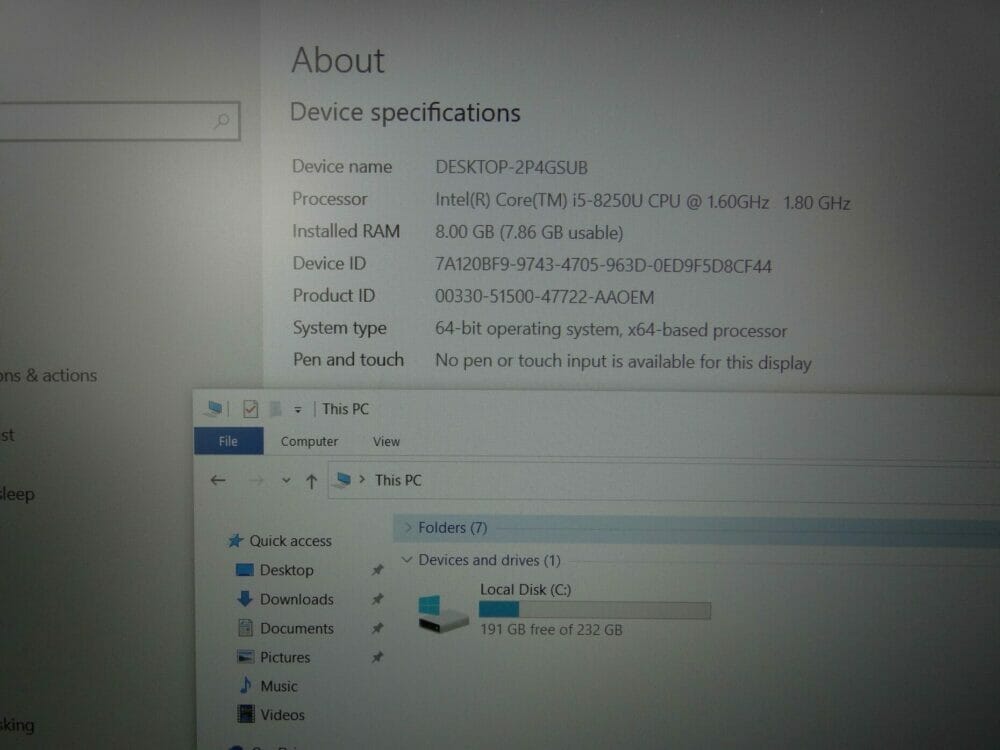Click the Local Disk (C:) storage usage bar
Viewport: 1000px width, 750px height.
tap(594, 610)
